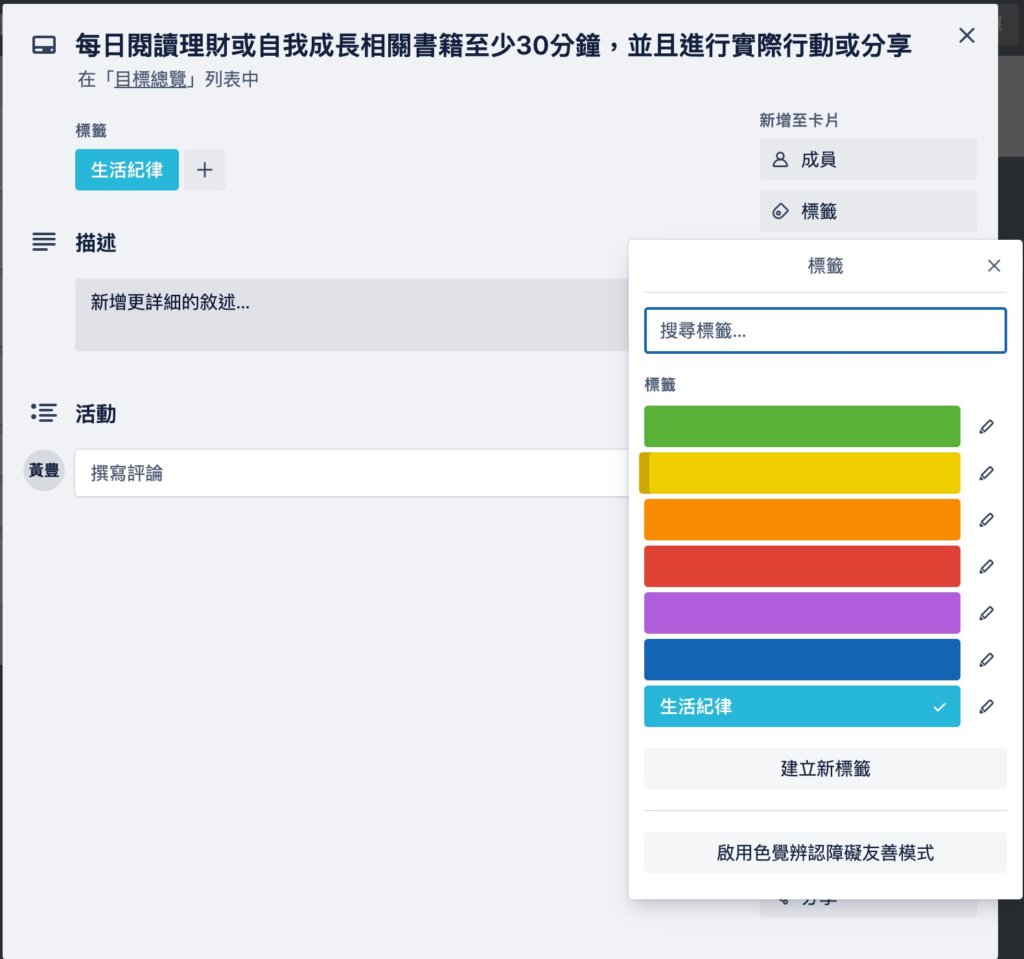
Task: Click the 撰寫評論 comment field
Action: (352, 473)
